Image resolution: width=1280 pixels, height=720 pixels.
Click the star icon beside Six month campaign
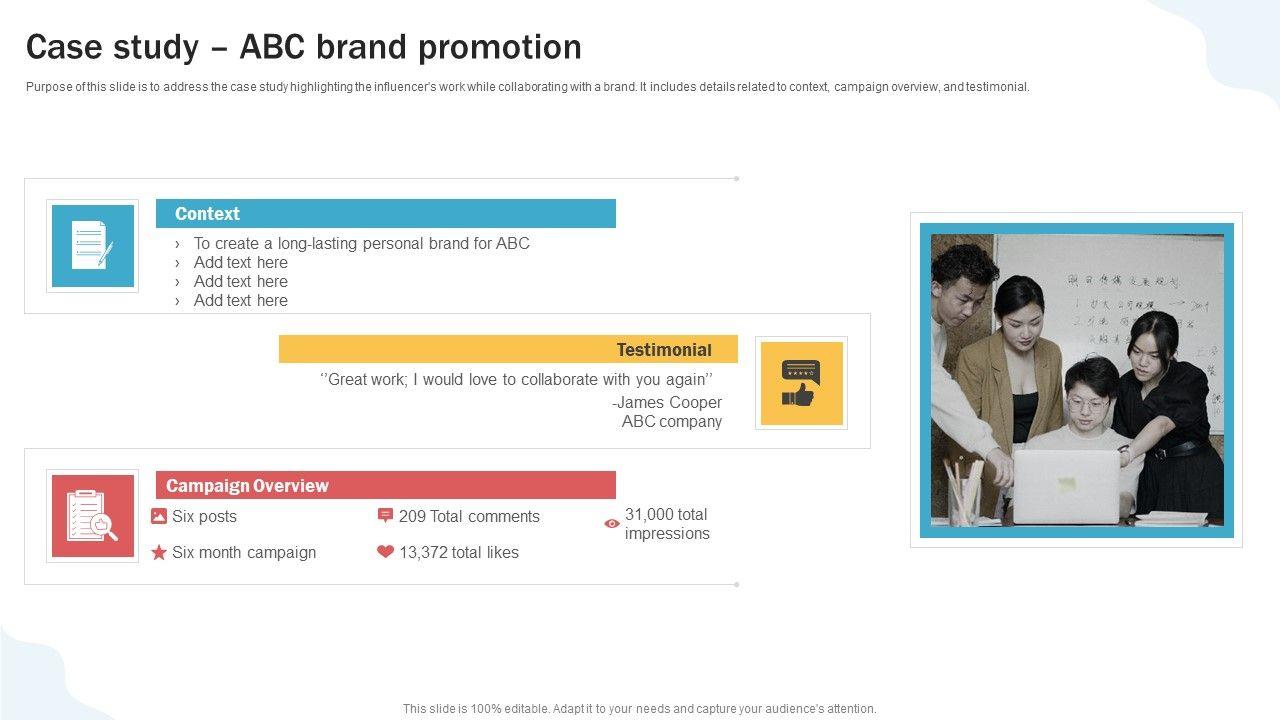(159, 552)
